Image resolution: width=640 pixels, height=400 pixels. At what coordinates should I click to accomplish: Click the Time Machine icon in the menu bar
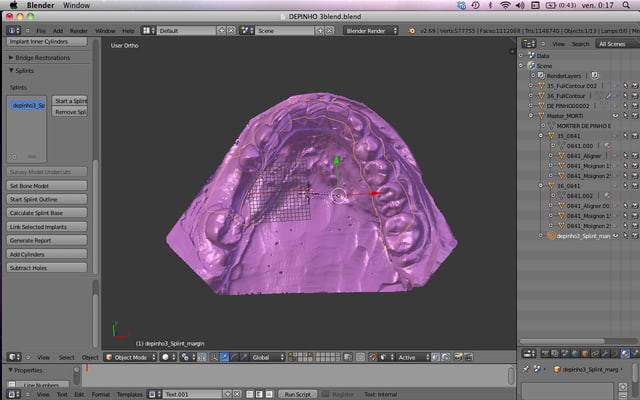pos(476,5)
